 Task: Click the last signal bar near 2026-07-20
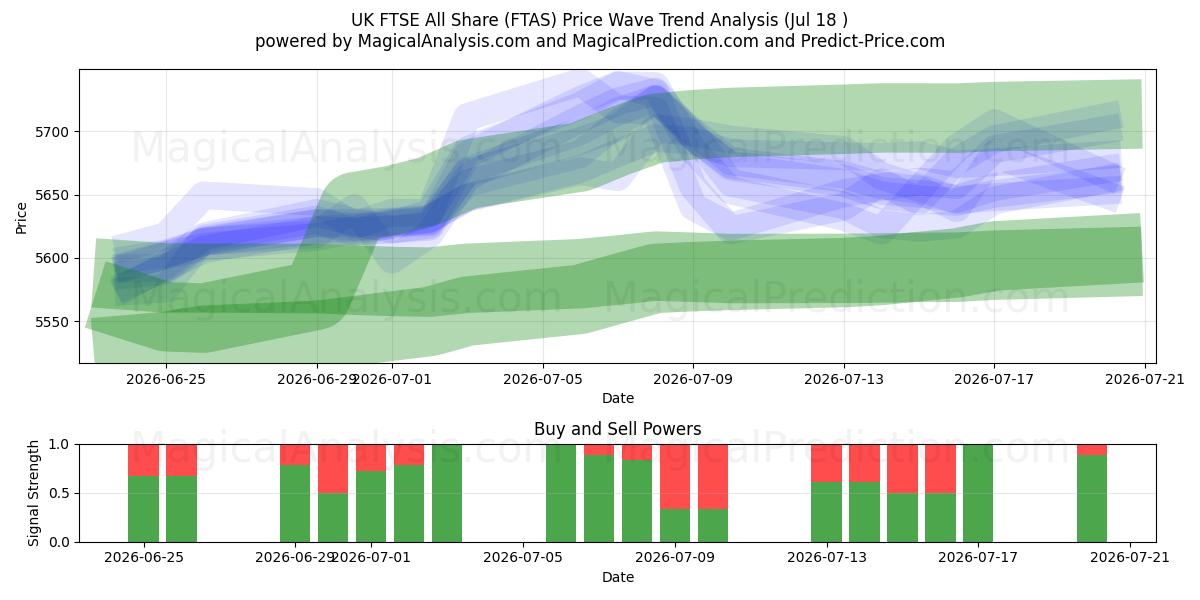pos(1092,493)
